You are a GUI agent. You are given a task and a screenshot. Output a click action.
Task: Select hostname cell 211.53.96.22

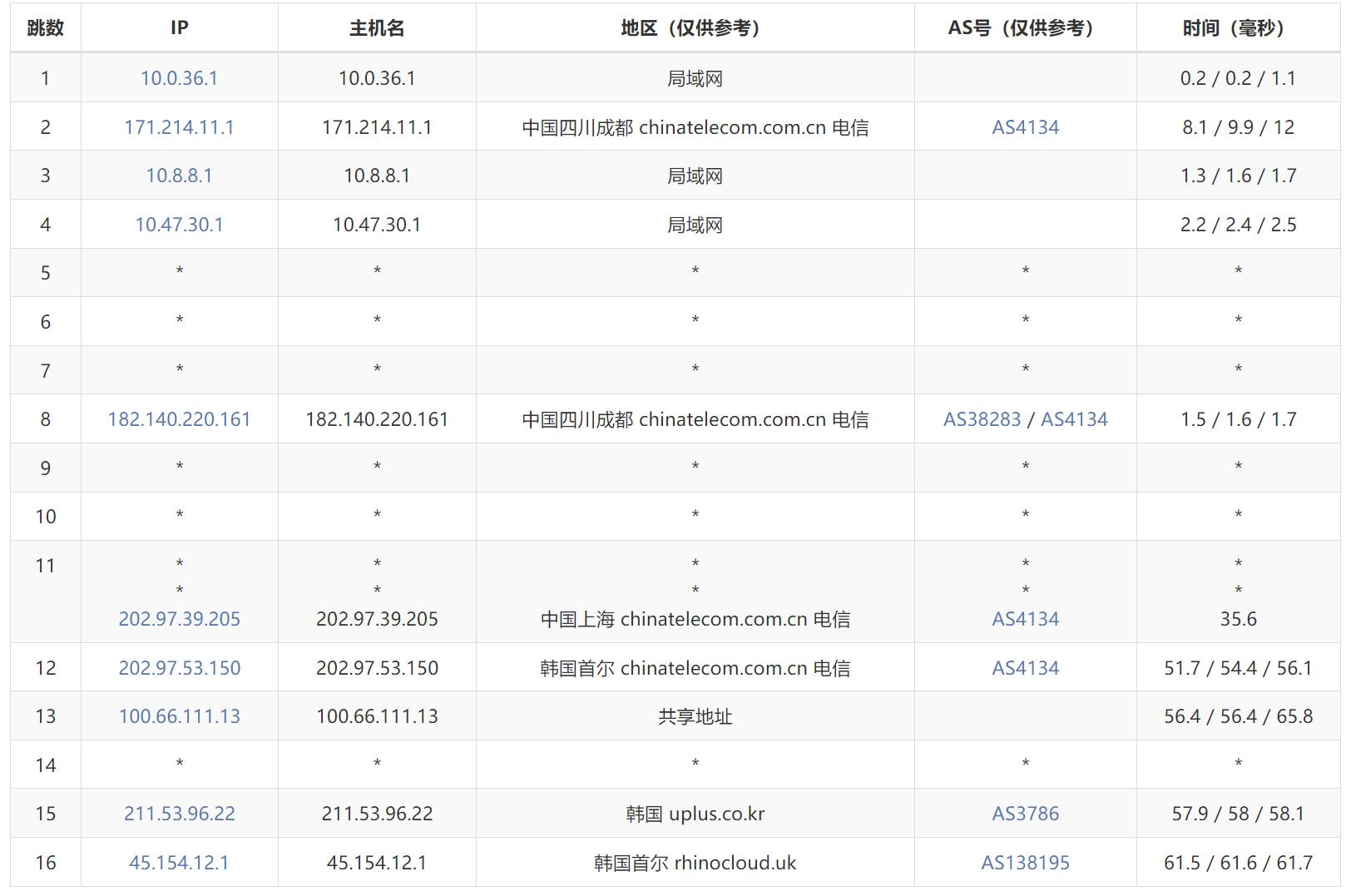pyautogui.click(x=377, y=814)
